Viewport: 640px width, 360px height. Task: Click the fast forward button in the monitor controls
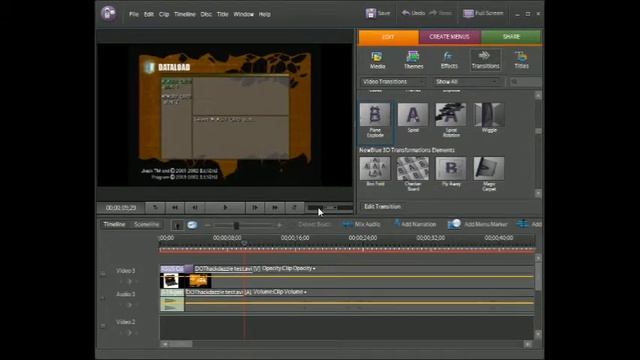(x=275, y=208)
